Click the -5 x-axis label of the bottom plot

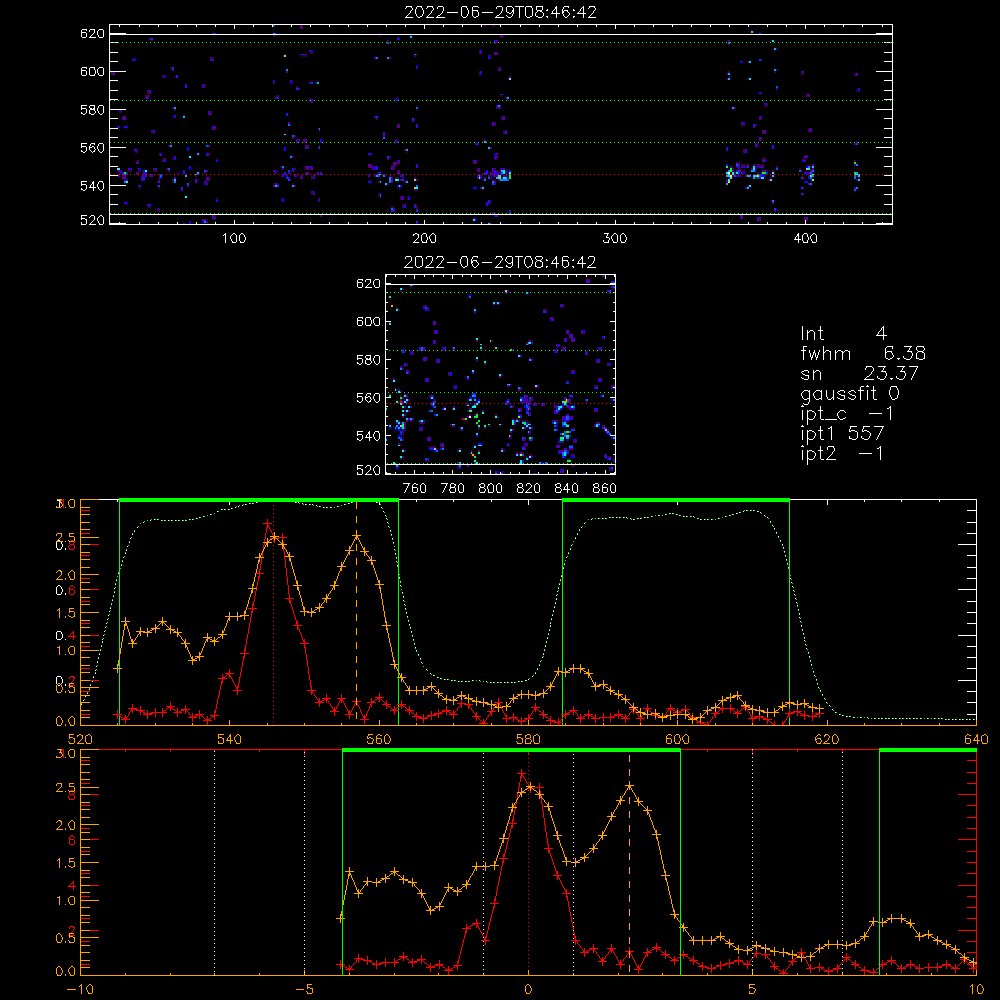(x=304, y=990)
